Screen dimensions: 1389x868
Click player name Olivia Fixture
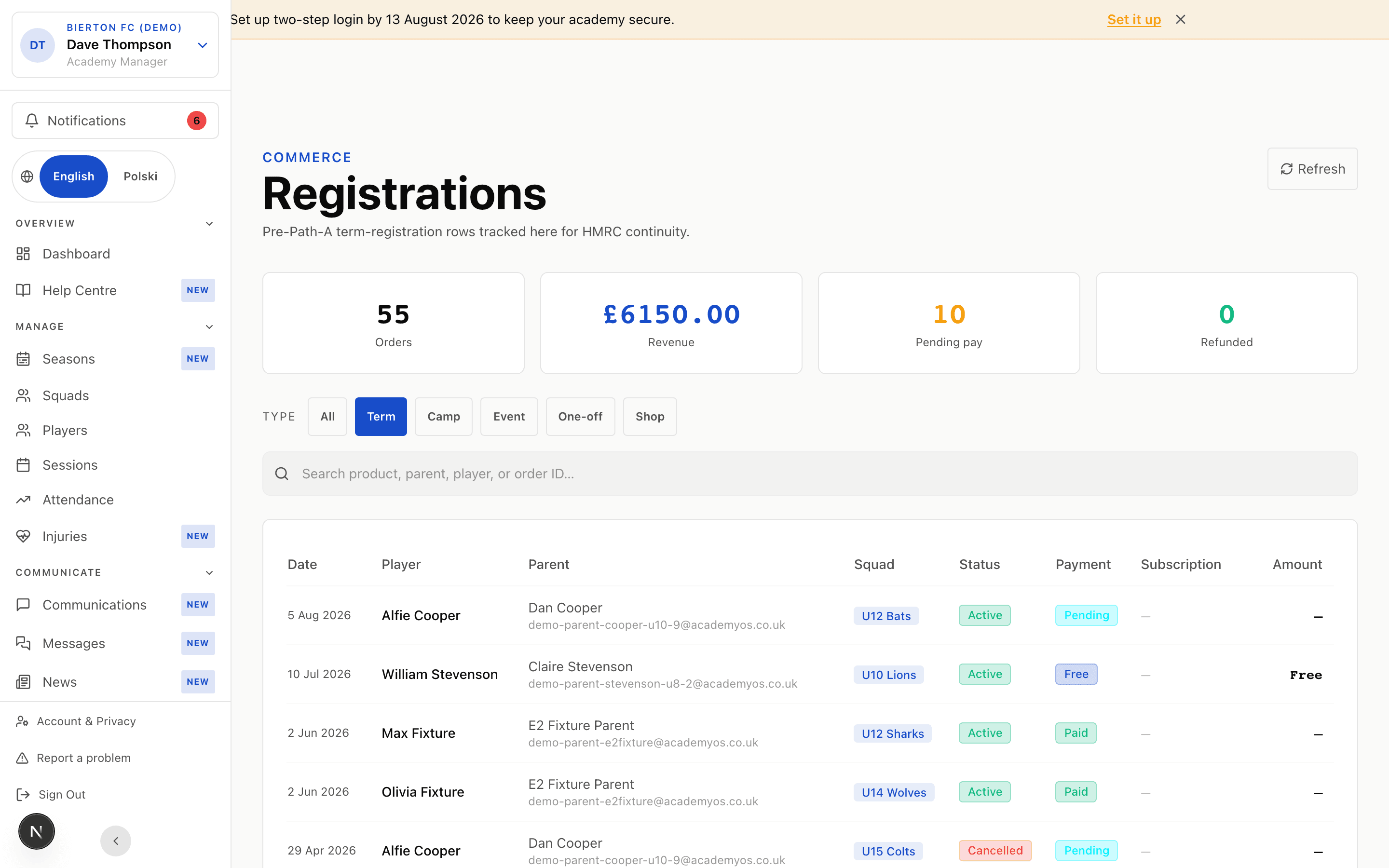[x=423, y=792]
